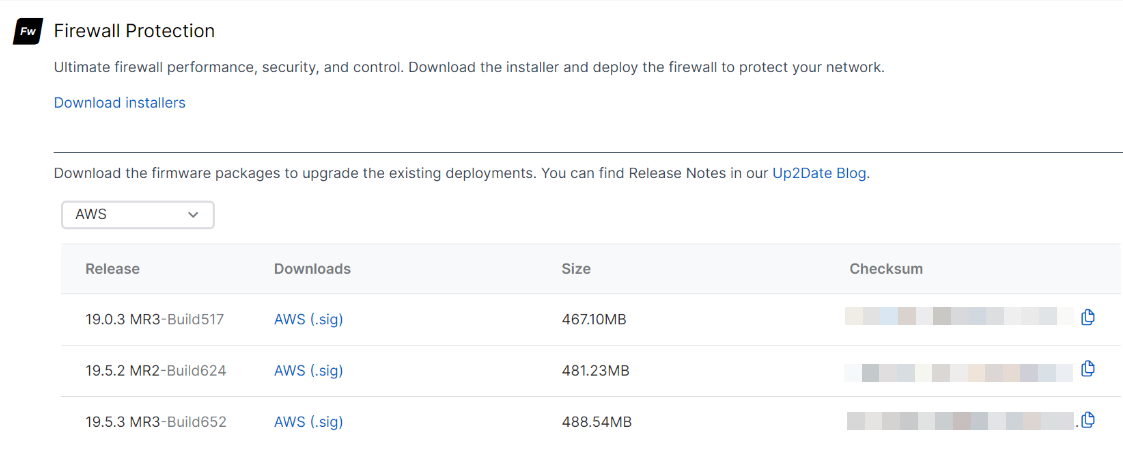The width and height of the screenshot is (1123, 457).
Task: Open the Up2Date Blog link
Action: tap(819, 173)
